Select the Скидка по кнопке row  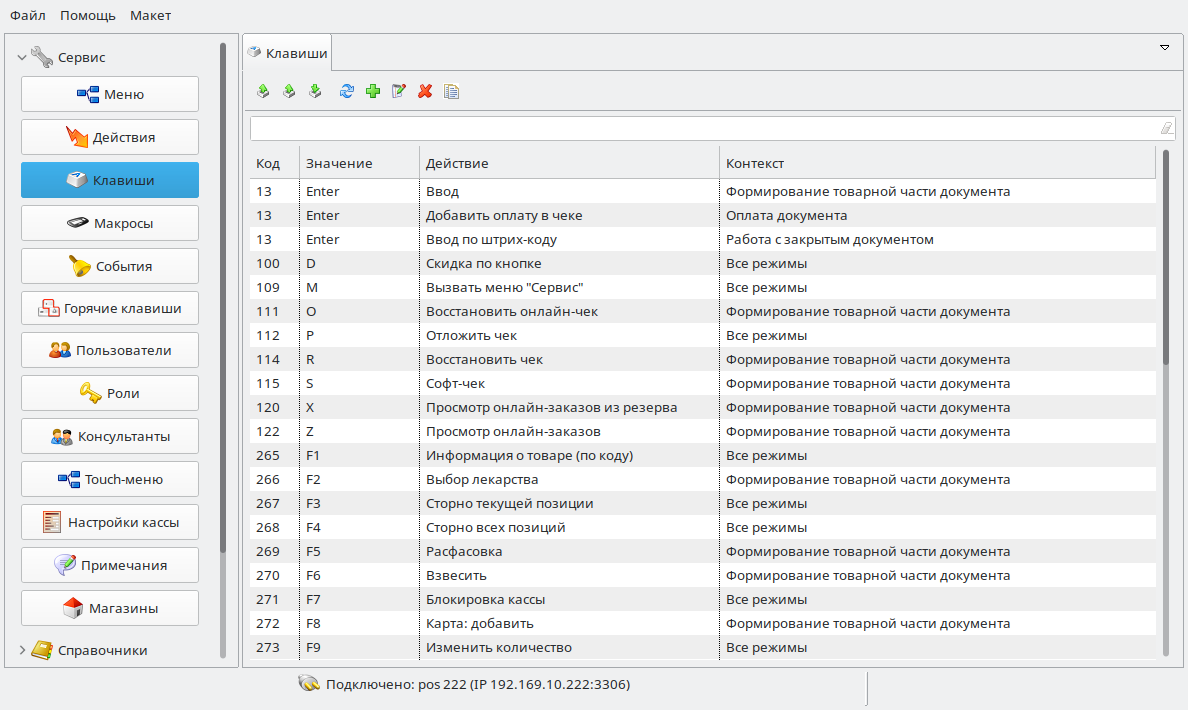[703, 264]
